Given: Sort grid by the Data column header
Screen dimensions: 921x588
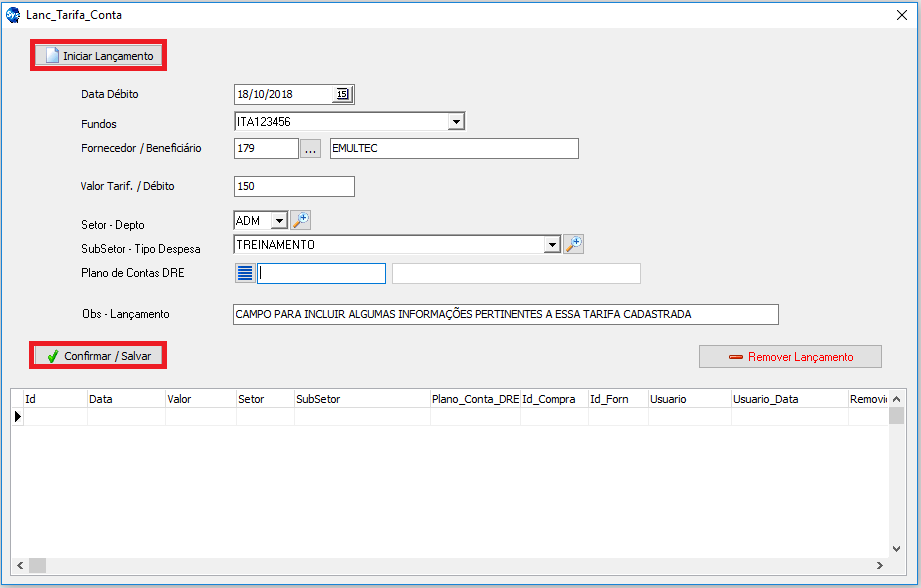Looking at the screenshot, I should click(x=126, y=399).
